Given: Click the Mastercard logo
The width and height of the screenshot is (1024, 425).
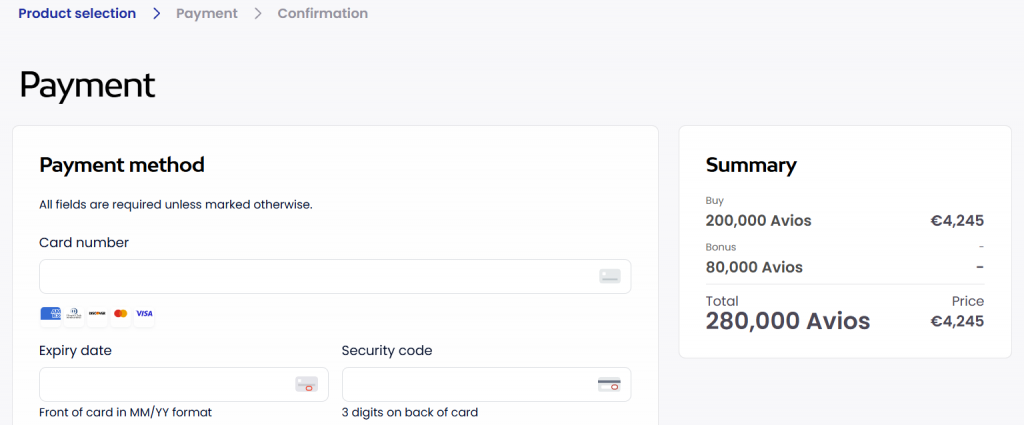Looking at the screenshot, I should point(121,314).
